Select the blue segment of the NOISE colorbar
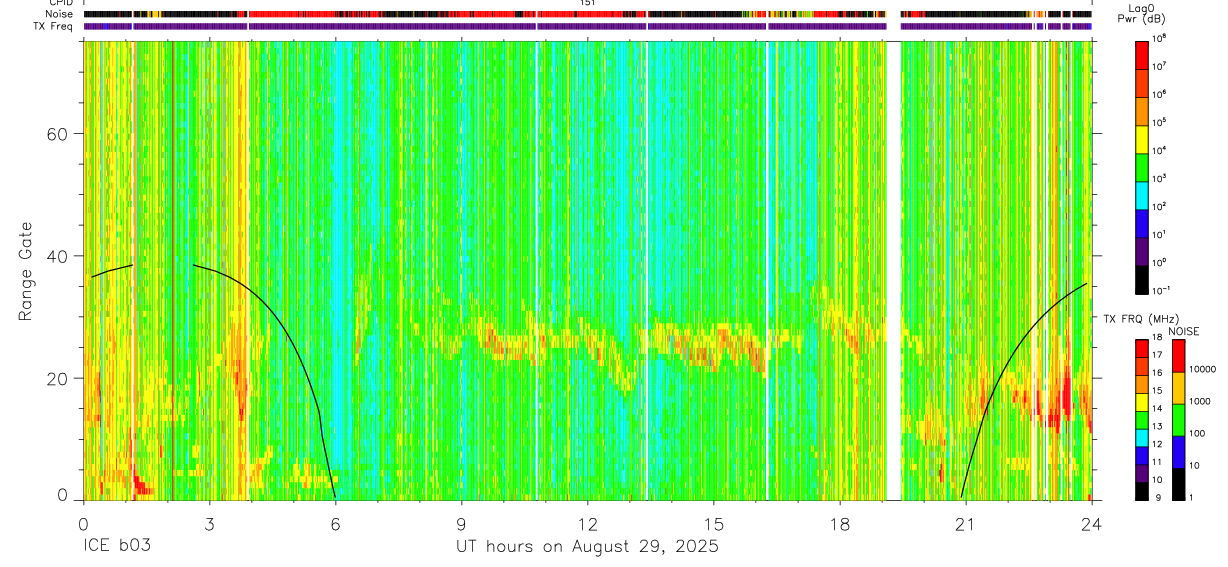The width and height of the screenshot is (1228, 567). click(x=1179, y=451)
